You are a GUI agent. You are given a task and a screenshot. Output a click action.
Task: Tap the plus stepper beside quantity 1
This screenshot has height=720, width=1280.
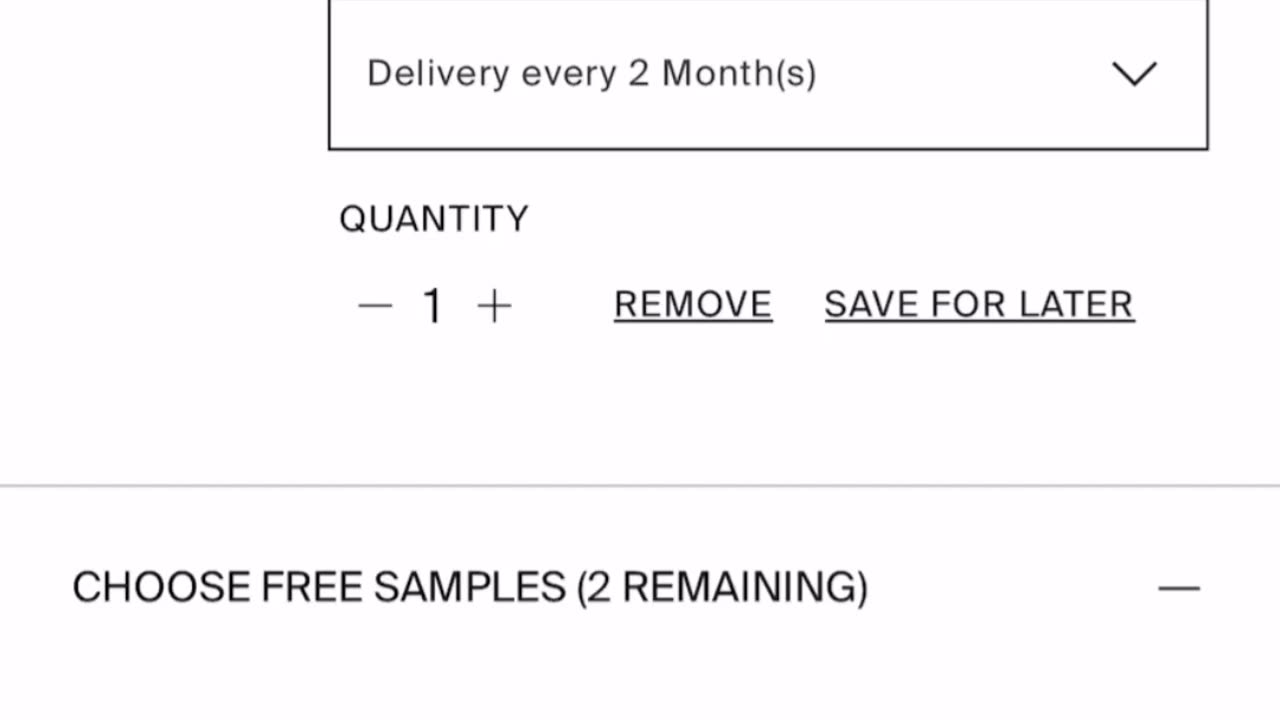click(495, 306)
